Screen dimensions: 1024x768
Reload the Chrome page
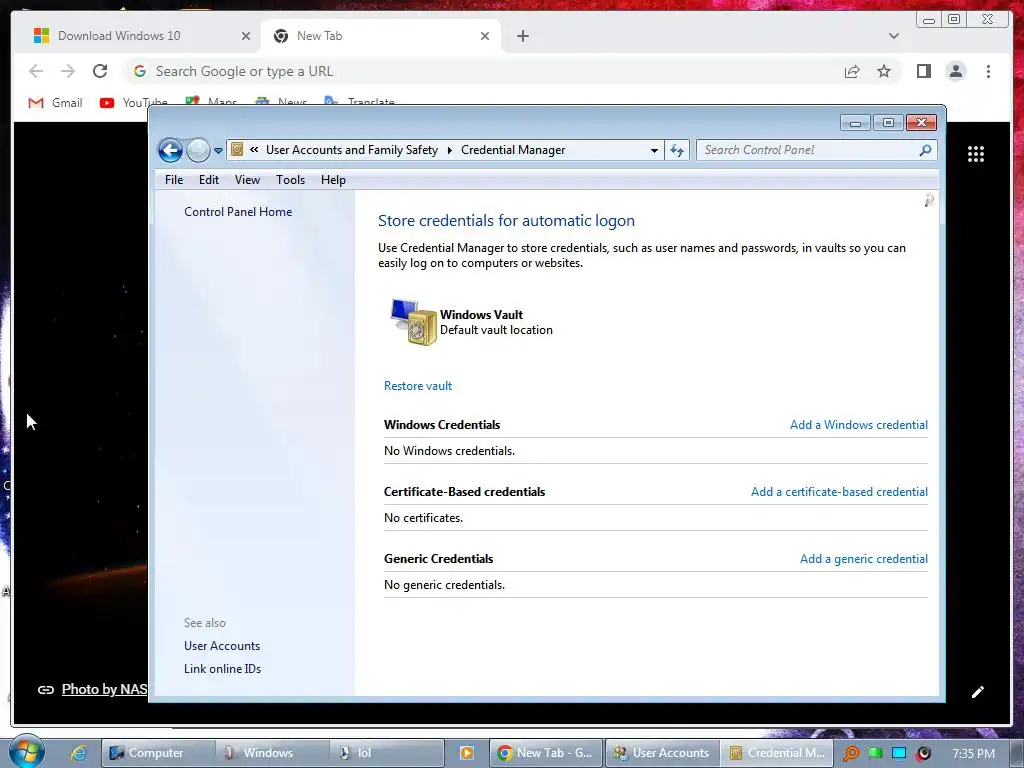(x=100, y=71)
